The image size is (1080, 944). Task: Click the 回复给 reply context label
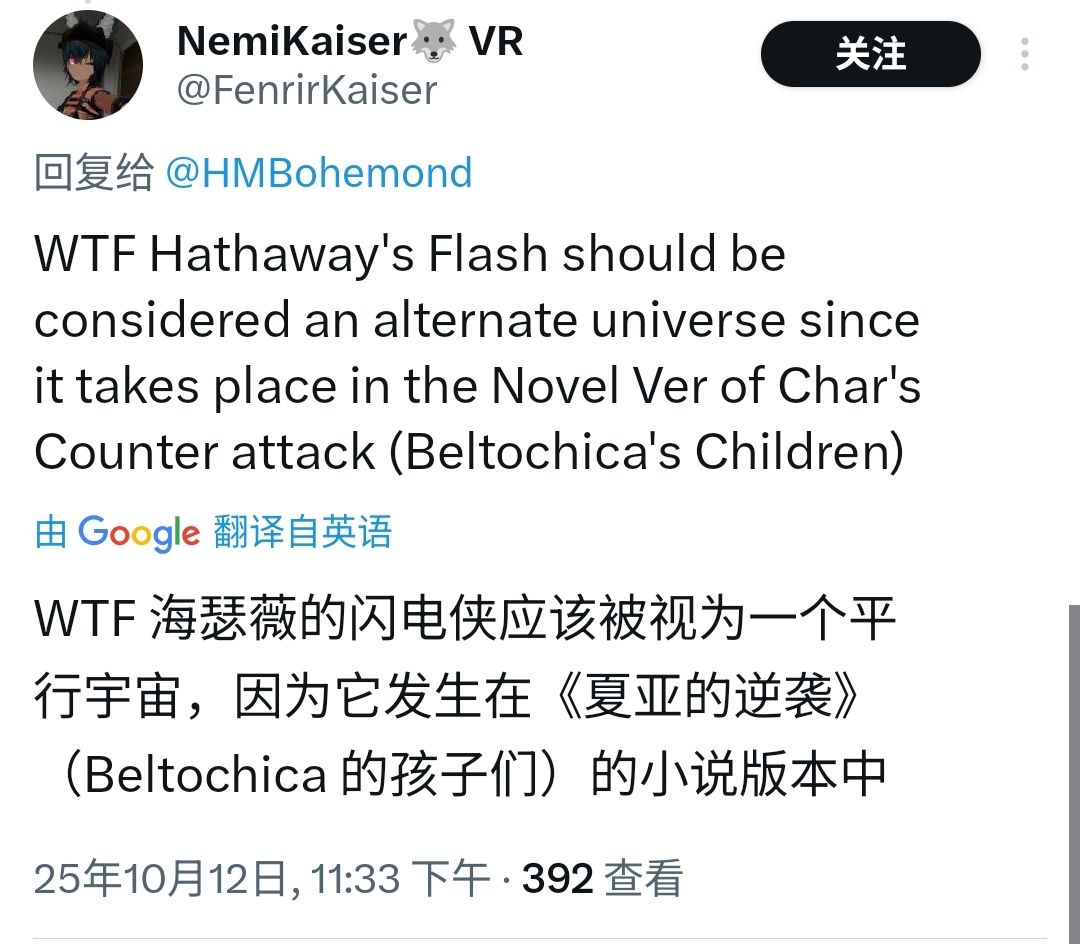point(95,172)
